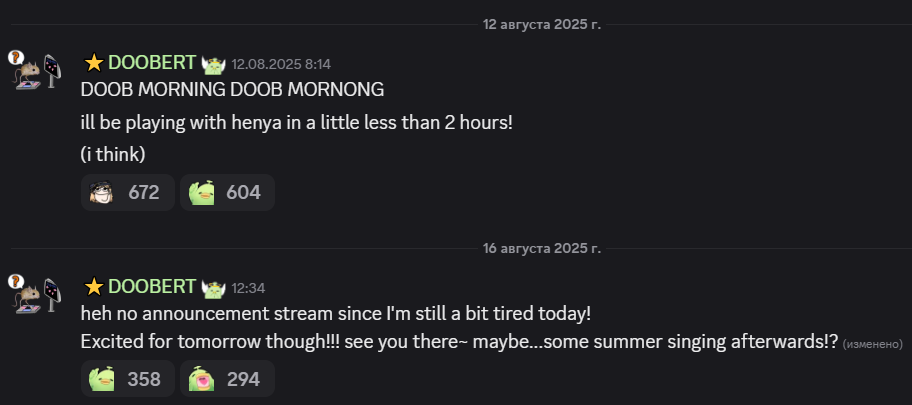This screenshot has width=912, height=405.
Task: Click the winged frog role badge, 12.08.2025 message
Action: (214, 63)
